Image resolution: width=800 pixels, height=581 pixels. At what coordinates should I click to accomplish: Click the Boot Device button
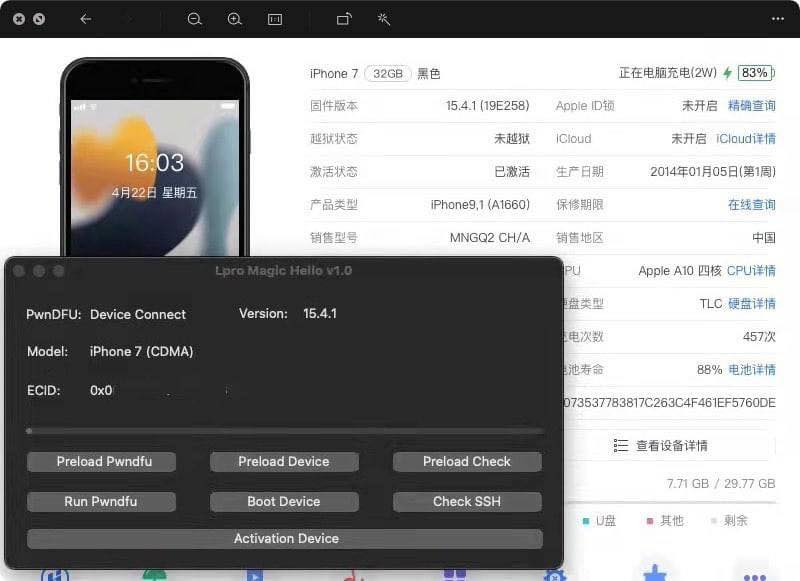pos(284,501)
